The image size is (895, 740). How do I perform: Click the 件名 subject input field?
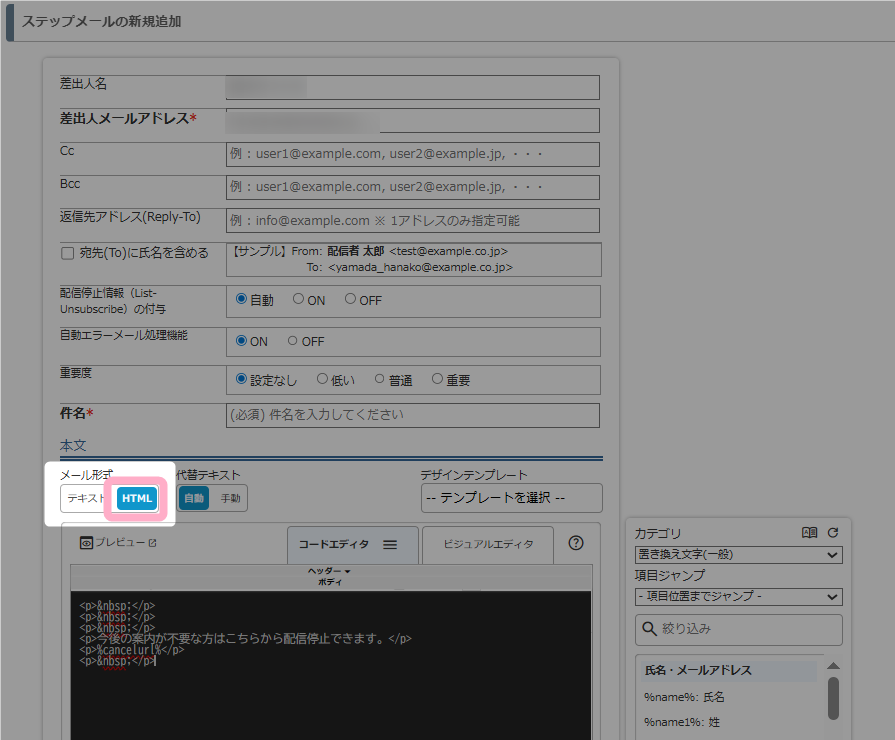click(x=413, y=415)
